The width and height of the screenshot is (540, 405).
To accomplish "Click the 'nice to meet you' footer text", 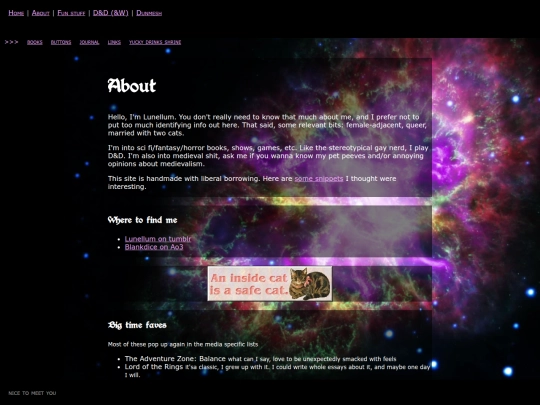I will [x=32, y=393].
